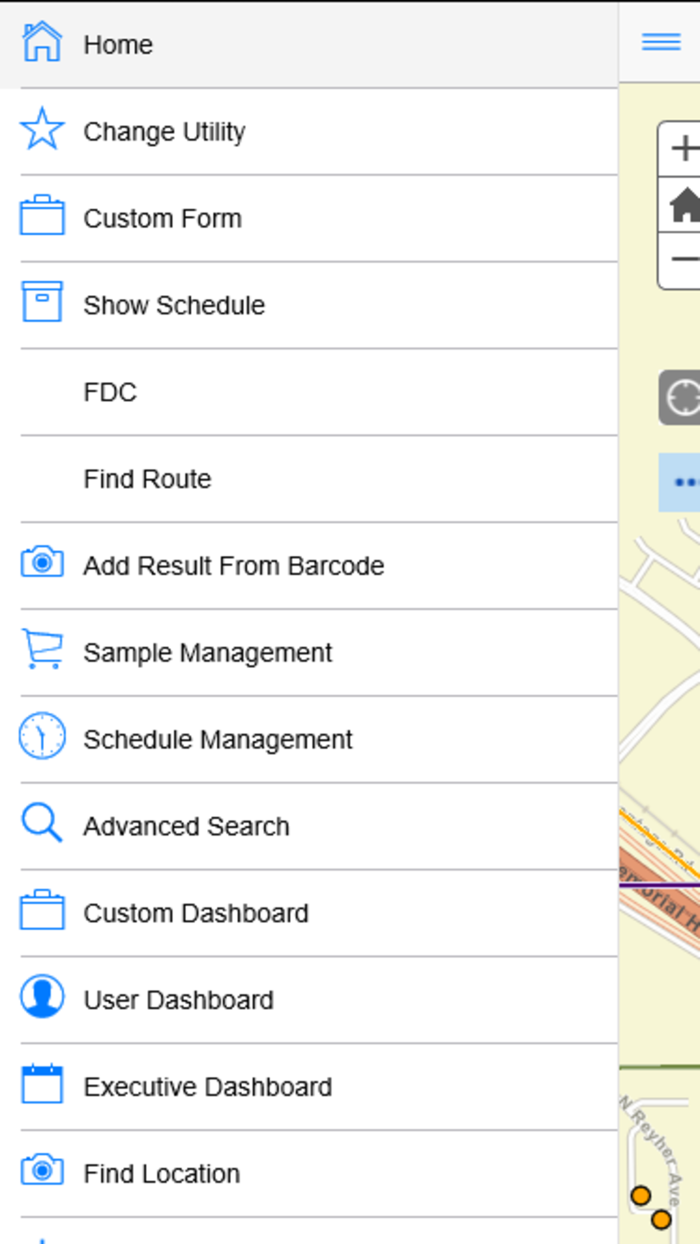The width and height of the screenshot is (700, 1244).
Task: Open the FDC menu item
Action: [x=110, y=392]
